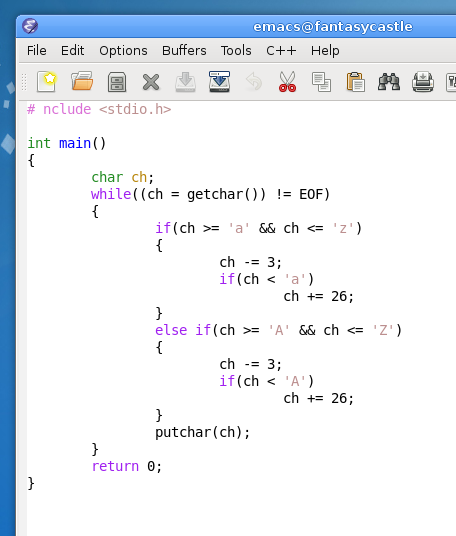This screenshot has height=536, width=456.
Task: Place cursor on the putchar(ch) line
Action: (202, 432)
